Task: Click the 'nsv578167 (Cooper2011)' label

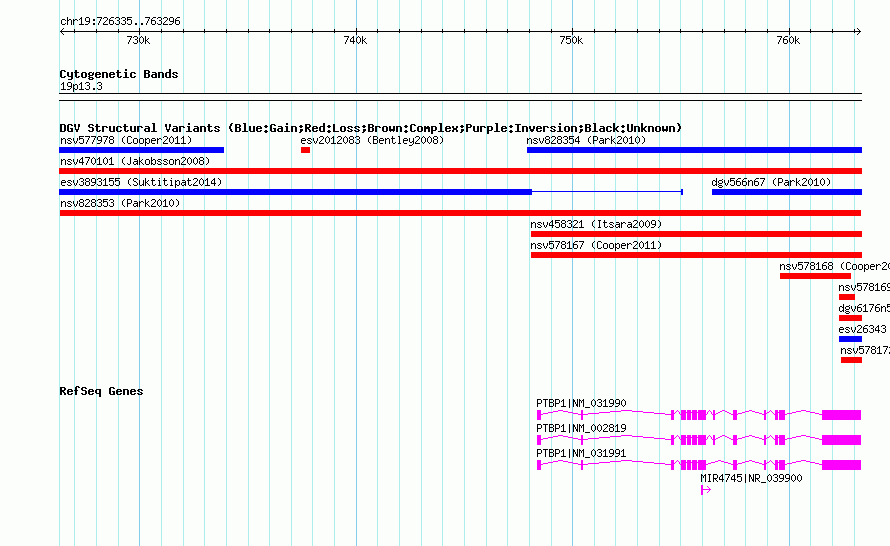Action: coord(596,245)
